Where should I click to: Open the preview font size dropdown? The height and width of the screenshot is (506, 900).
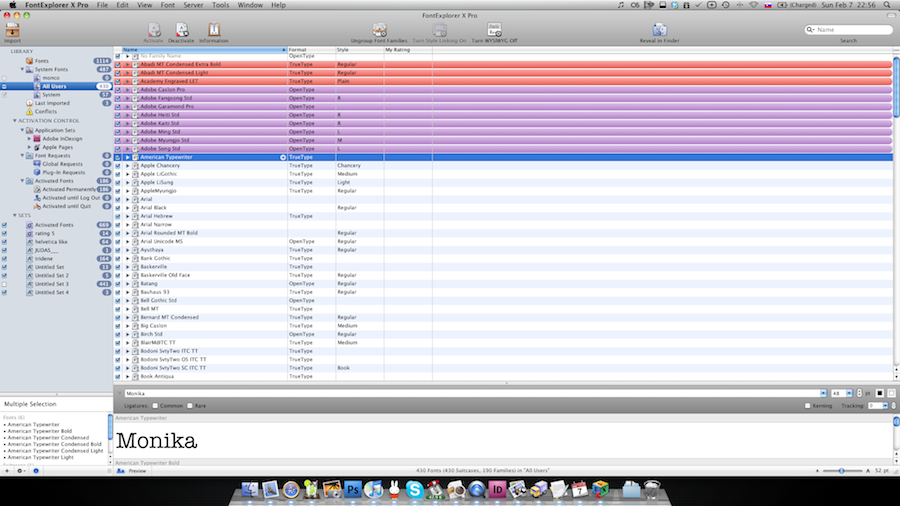(x=849, y=394)
